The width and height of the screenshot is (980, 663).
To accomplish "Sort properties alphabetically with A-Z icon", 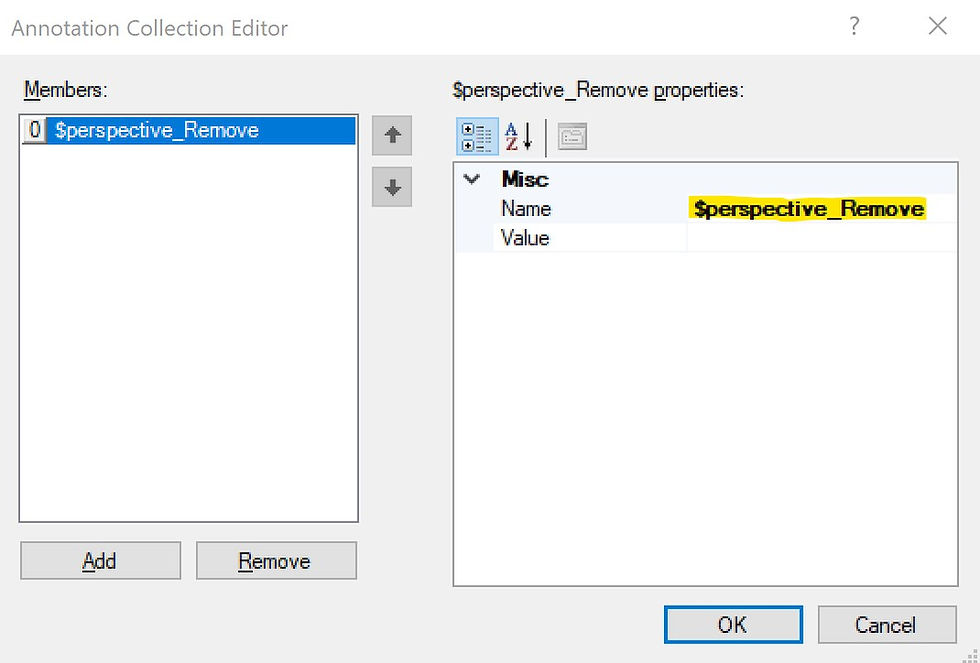I will 518,137.
